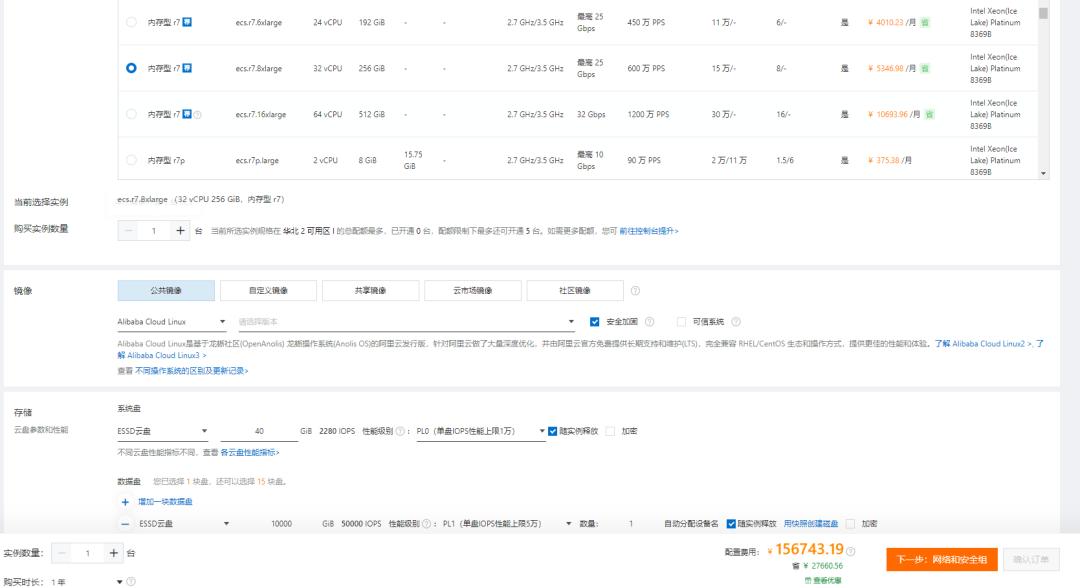
Task: Uncheck the 安全加固 checkbox
Action: point(594,321)
